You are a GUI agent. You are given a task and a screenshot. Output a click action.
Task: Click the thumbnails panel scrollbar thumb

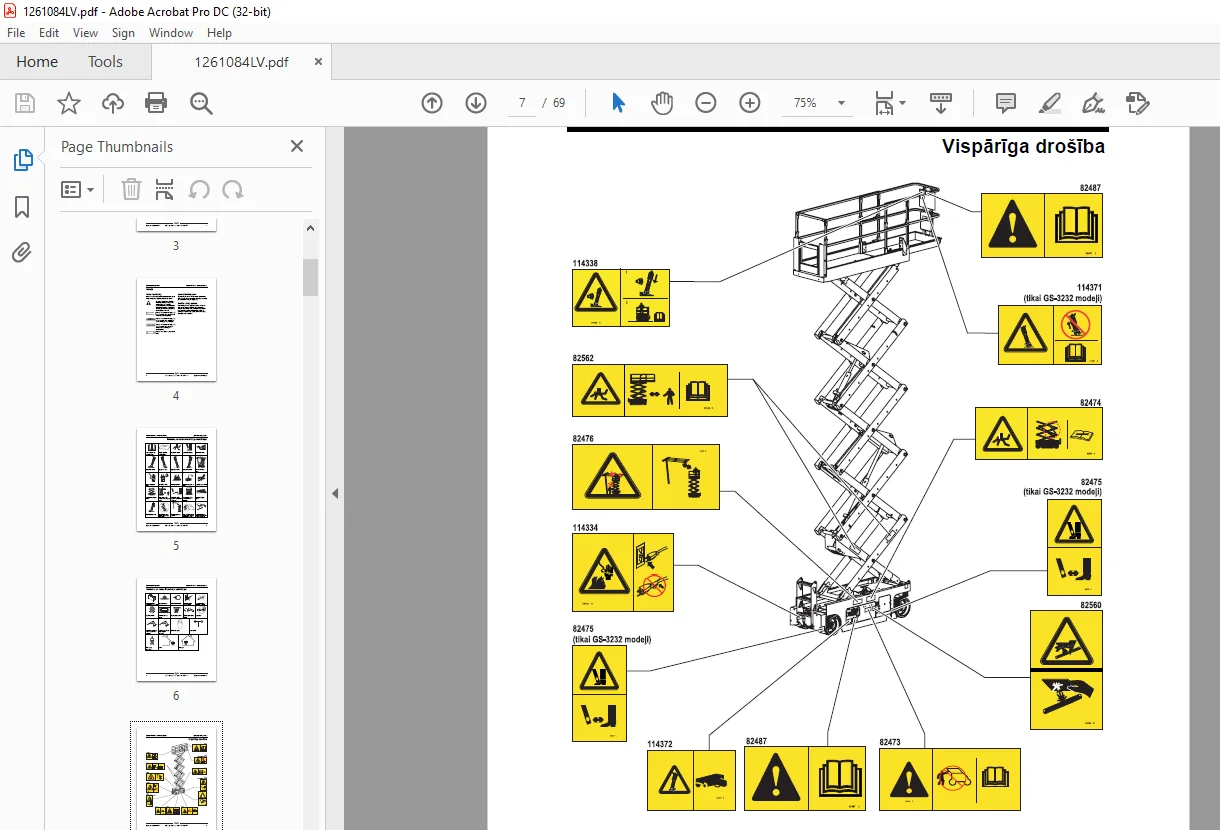click(310, 277)
